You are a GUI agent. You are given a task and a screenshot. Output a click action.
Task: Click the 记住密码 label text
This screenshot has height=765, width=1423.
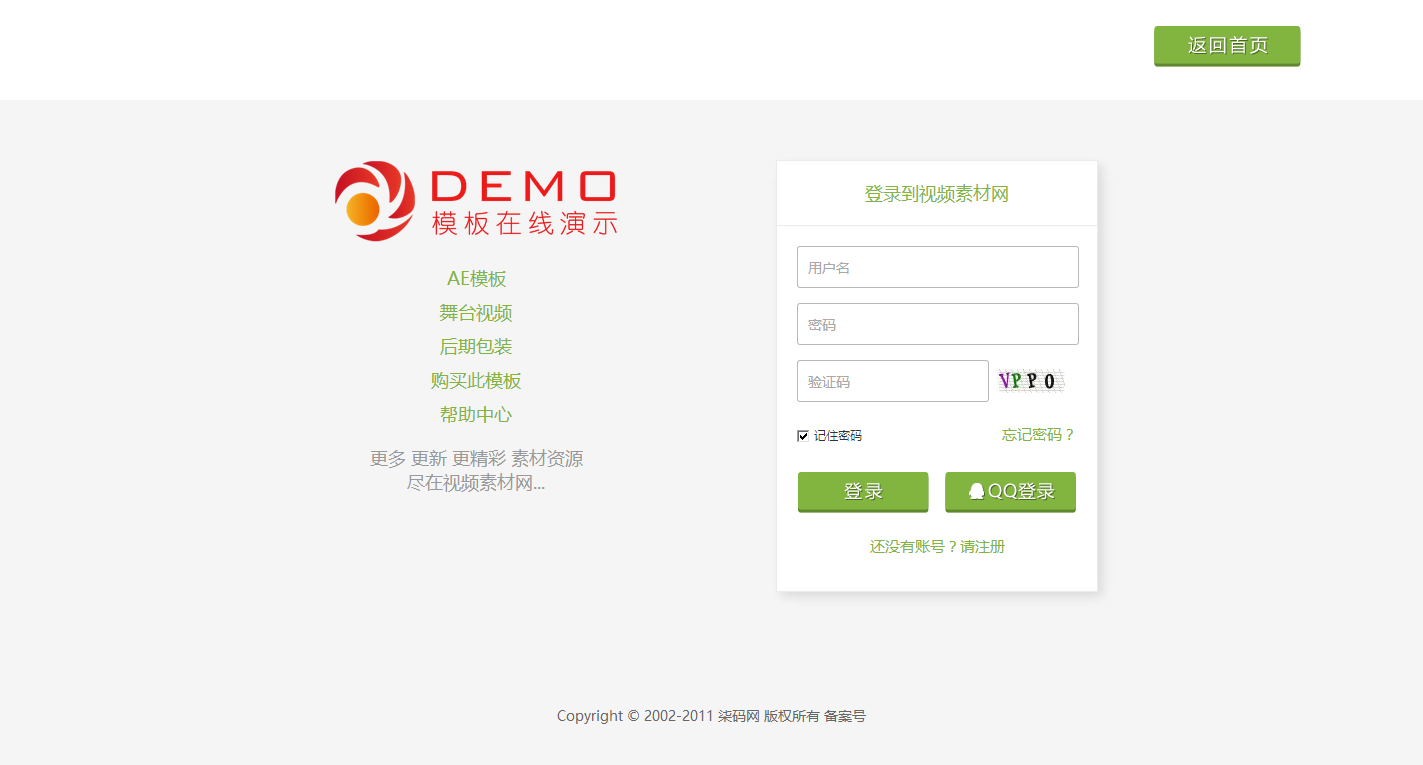point(838,436)
